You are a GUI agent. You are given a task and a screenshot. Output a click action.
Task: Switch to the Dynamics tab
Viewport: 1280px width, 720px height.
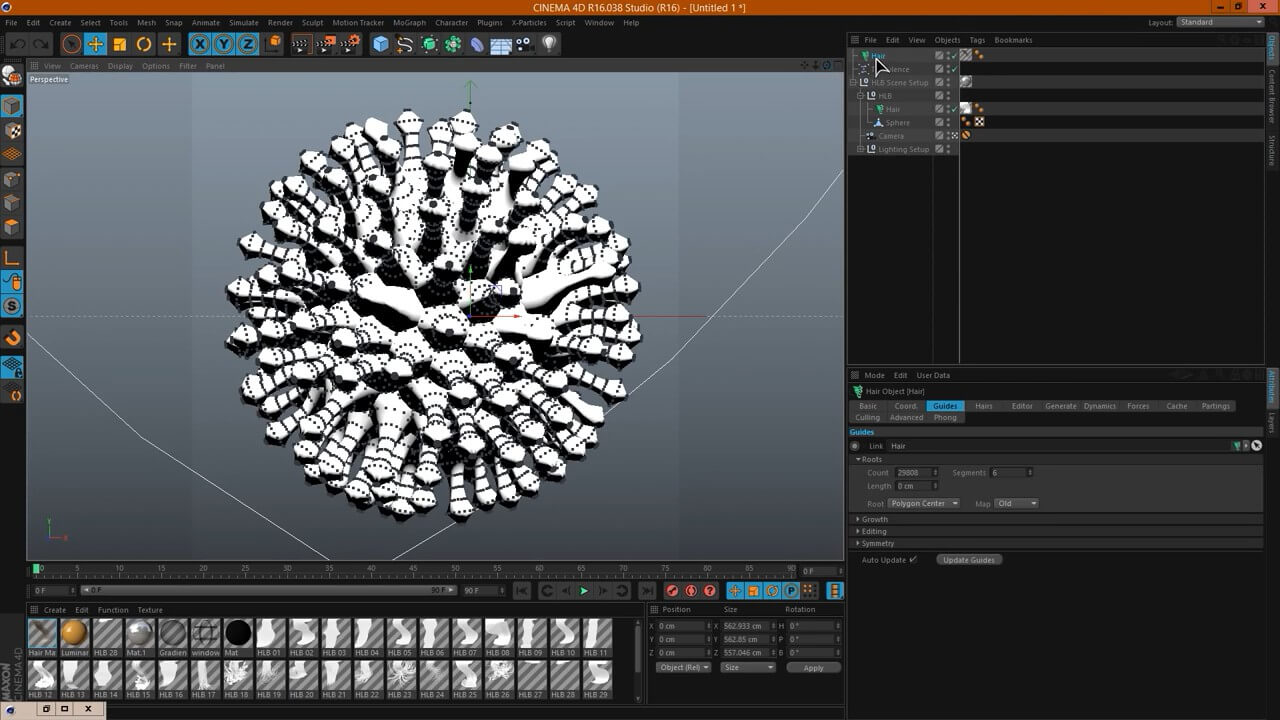[x=1099, y=406]
